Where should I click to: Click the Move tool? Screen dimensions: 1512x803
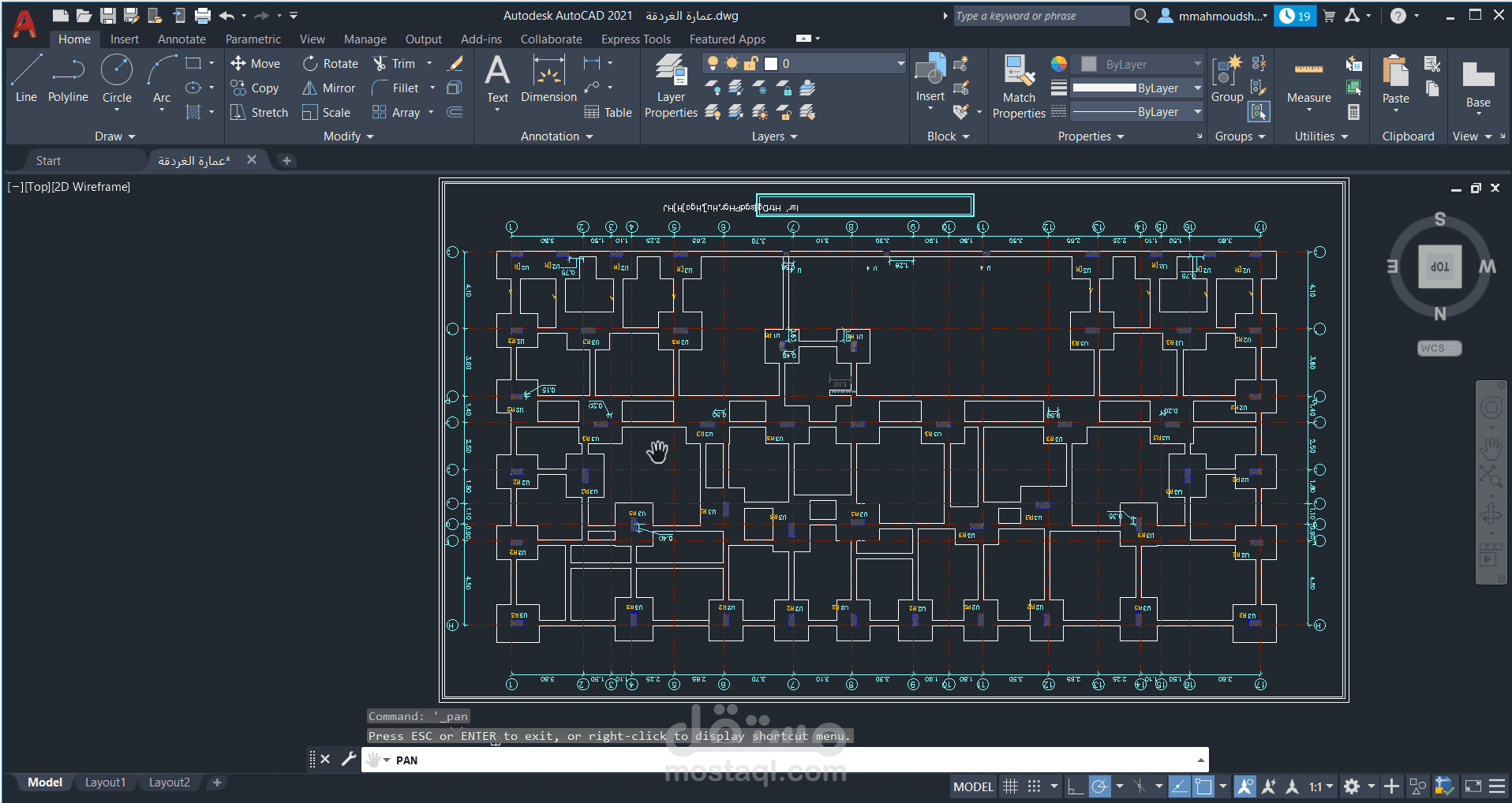pos(255,64)
